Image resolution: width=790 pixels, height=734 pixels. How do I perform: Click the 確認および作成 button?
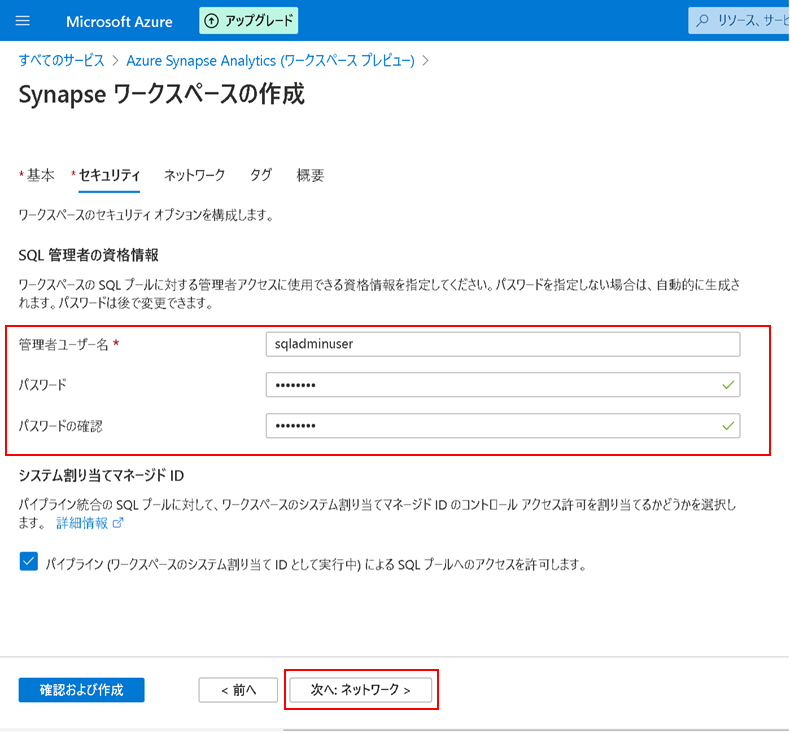pos(81,690)
